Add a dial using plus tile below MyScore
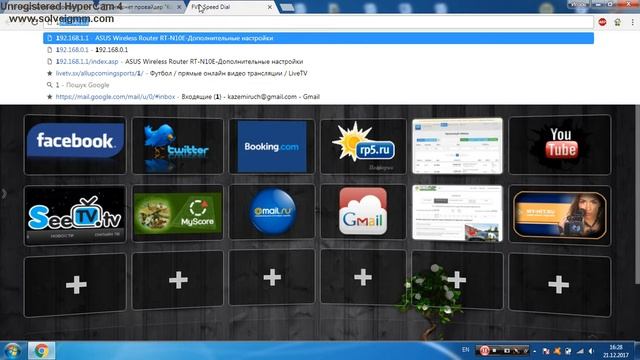This screenshot has width=640, height=360. click(x=178, y=280)
